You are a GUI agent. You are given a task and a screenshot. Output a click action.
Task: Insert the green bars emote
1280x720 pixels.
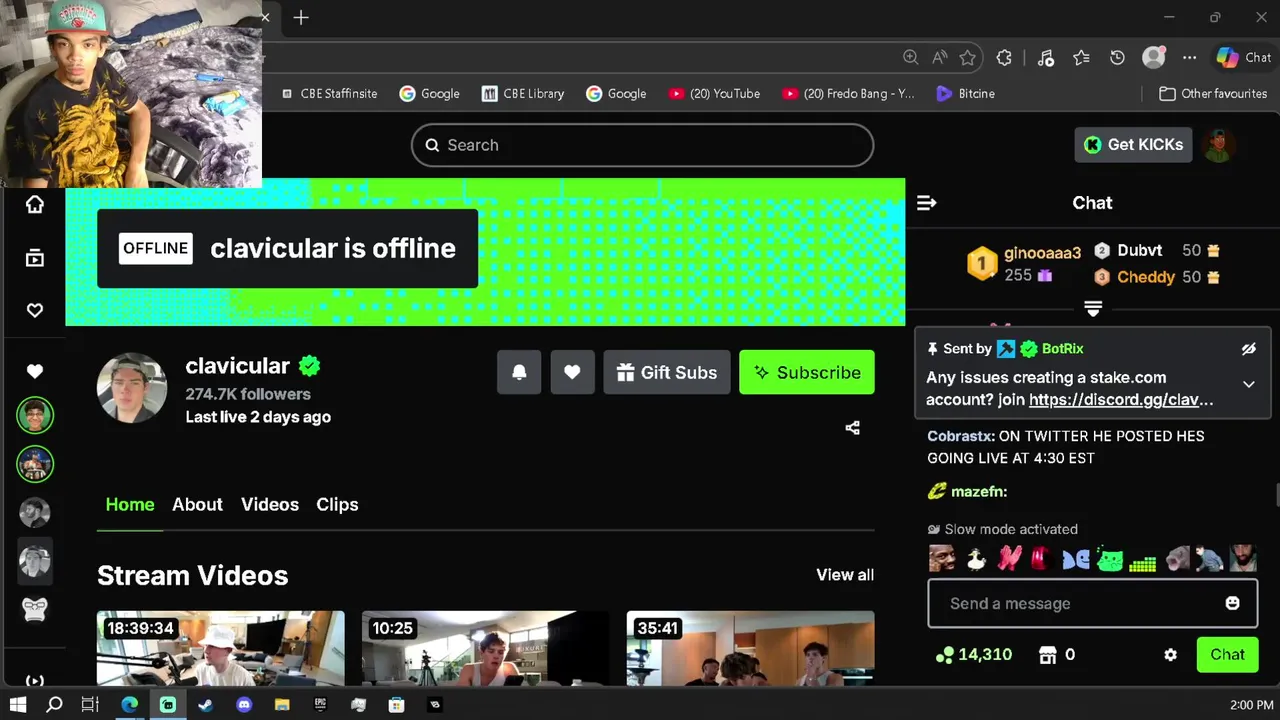point(1142,562)
